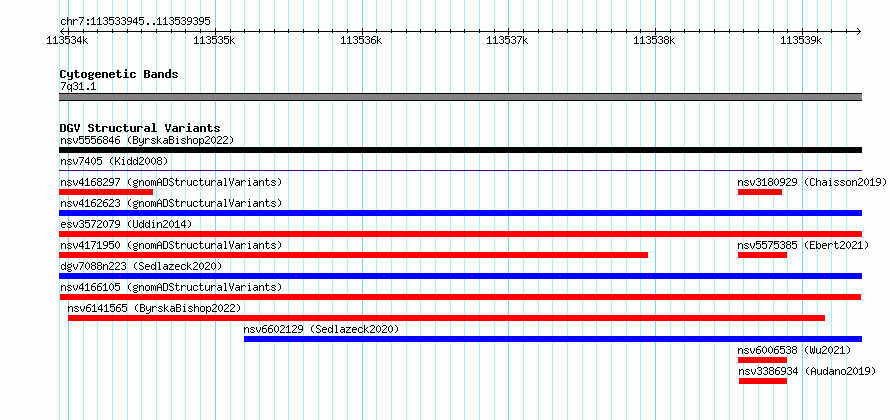Open nsv4162623 gnomAD variant label

click(171, 203)
